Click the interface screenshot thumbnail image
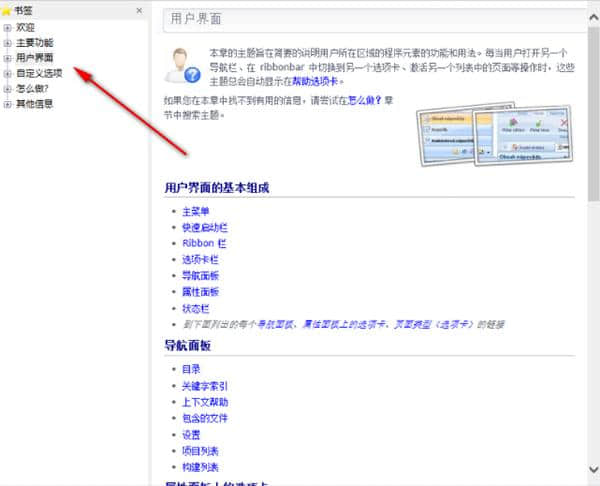Screen dimensions: 600x486 (x=493, y=136)
